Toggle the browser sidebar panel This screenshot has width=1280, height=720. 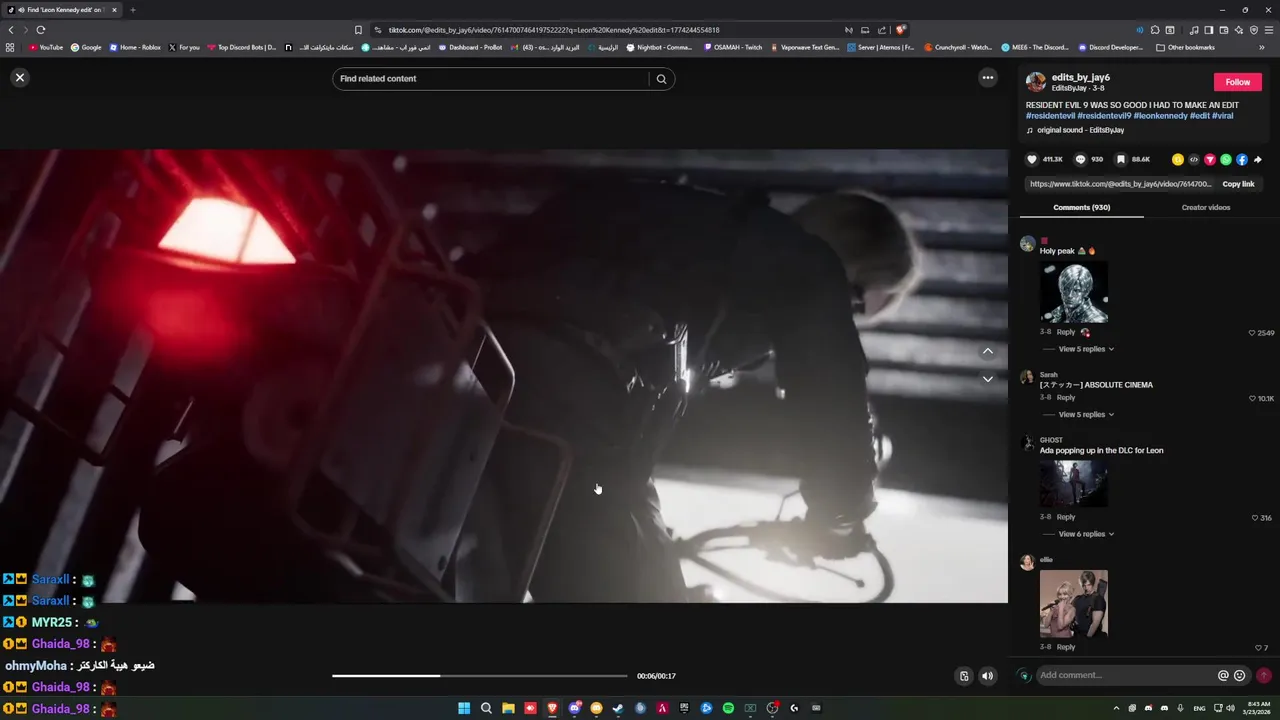pos(1208,30)
